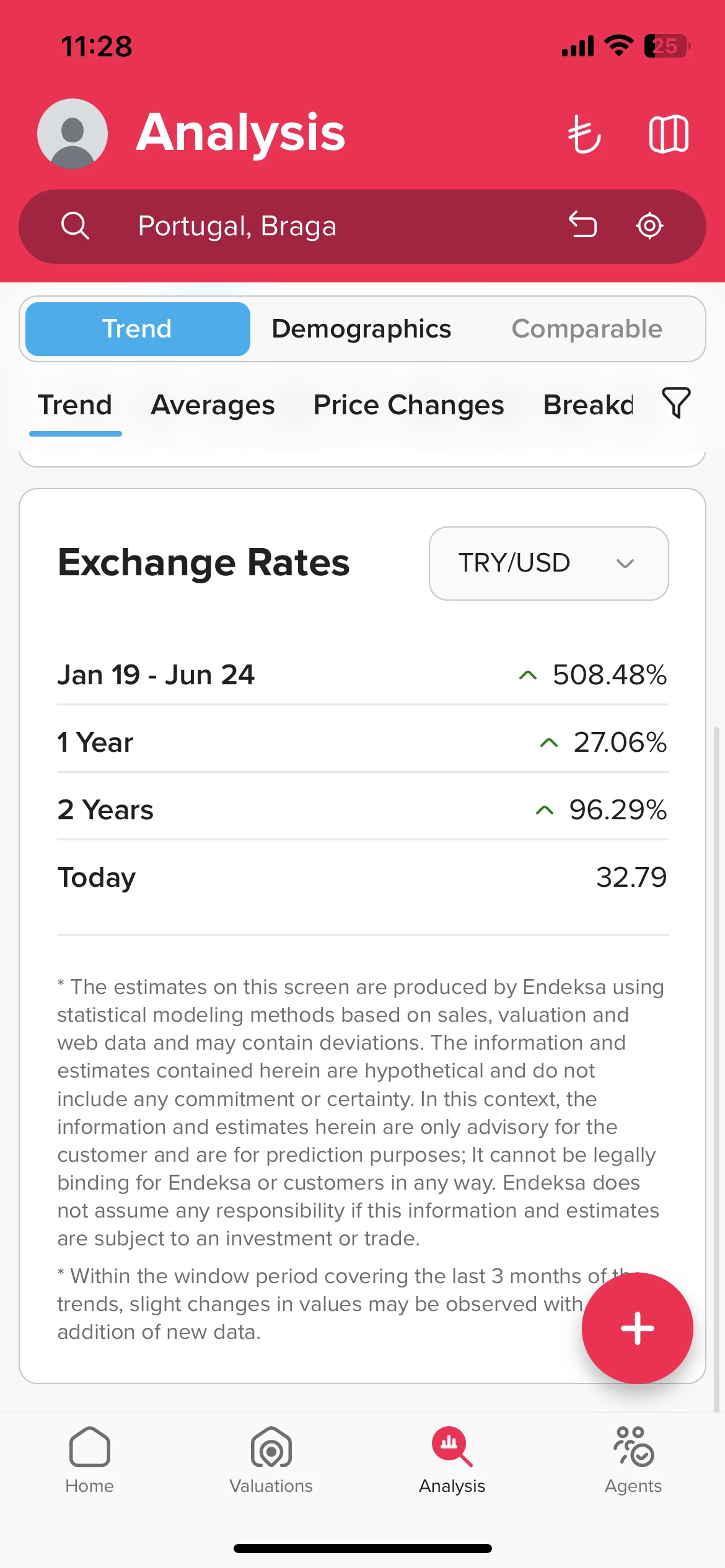Tap the Turkish Lira currency icon

pos(584,134)
